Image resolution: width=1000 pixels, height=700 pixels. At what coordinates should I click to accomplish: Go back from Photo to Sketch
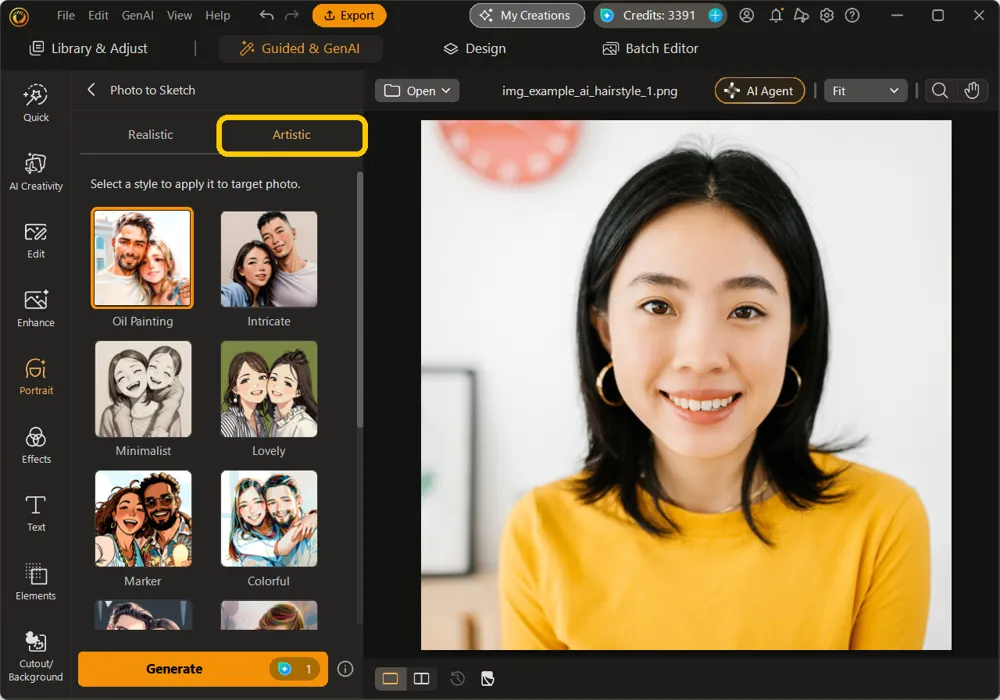coord(91,90)
